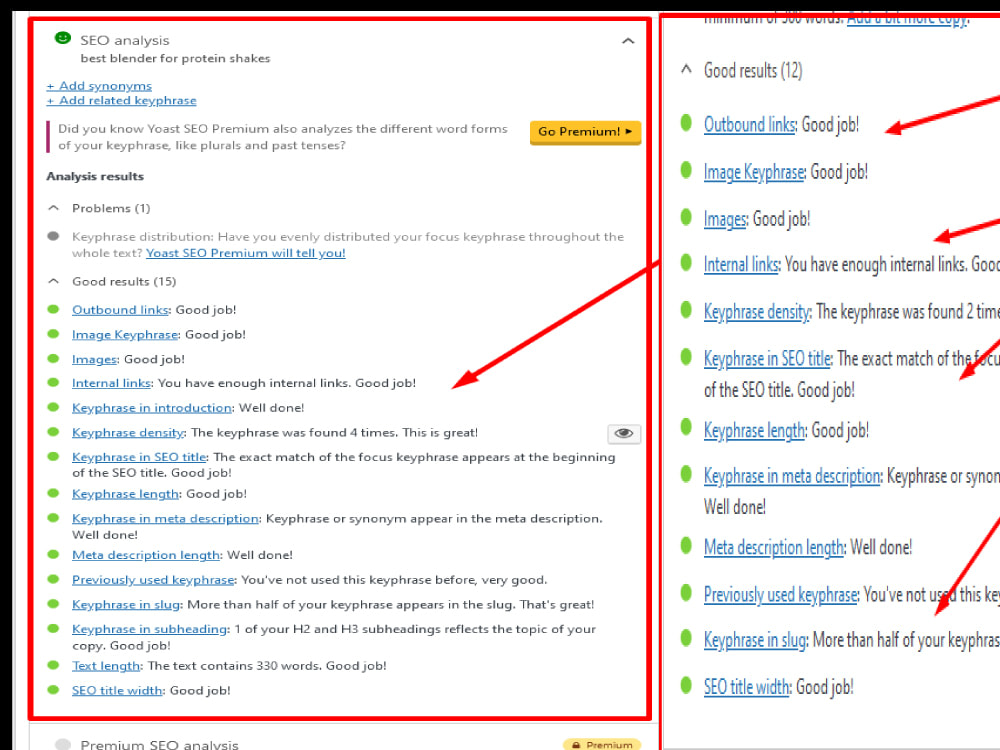Open Keyphrase in subheading link
The image size is (1000, 750).
pyautogui.click(x=150, y=629)
